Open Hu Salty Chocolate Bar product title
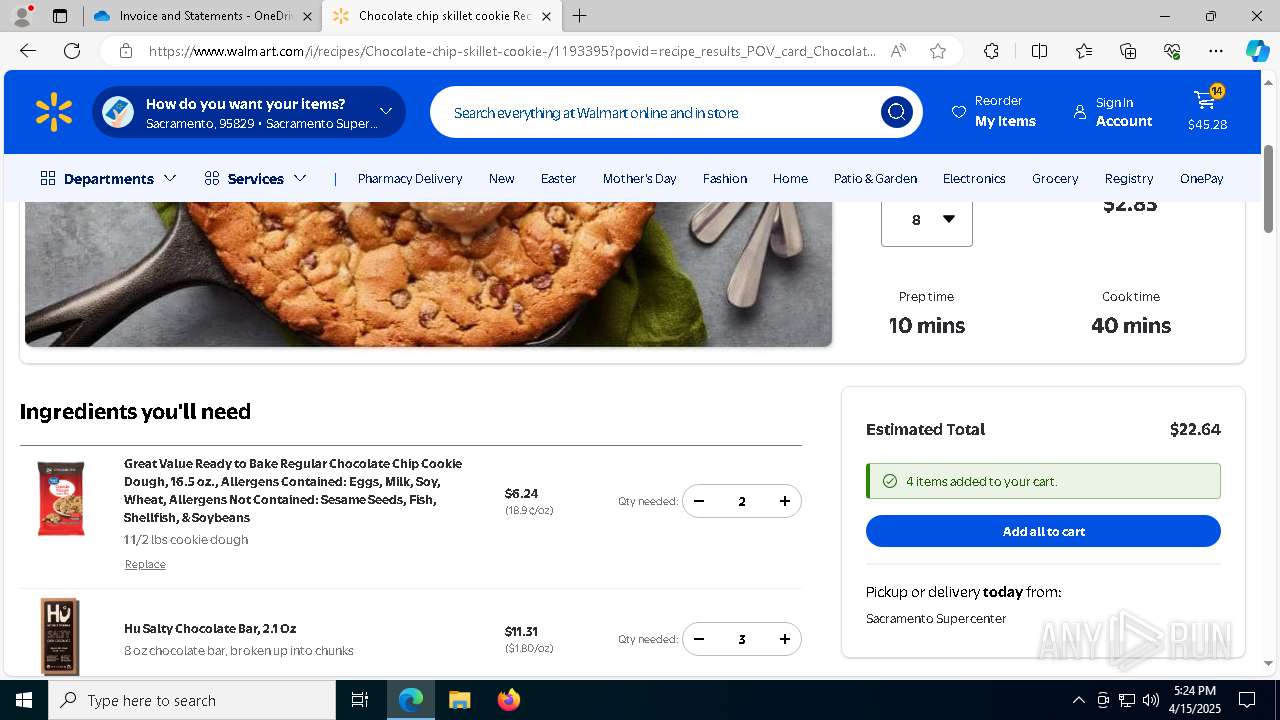This screenshot has height=720, width=1280. coord(210,628)
